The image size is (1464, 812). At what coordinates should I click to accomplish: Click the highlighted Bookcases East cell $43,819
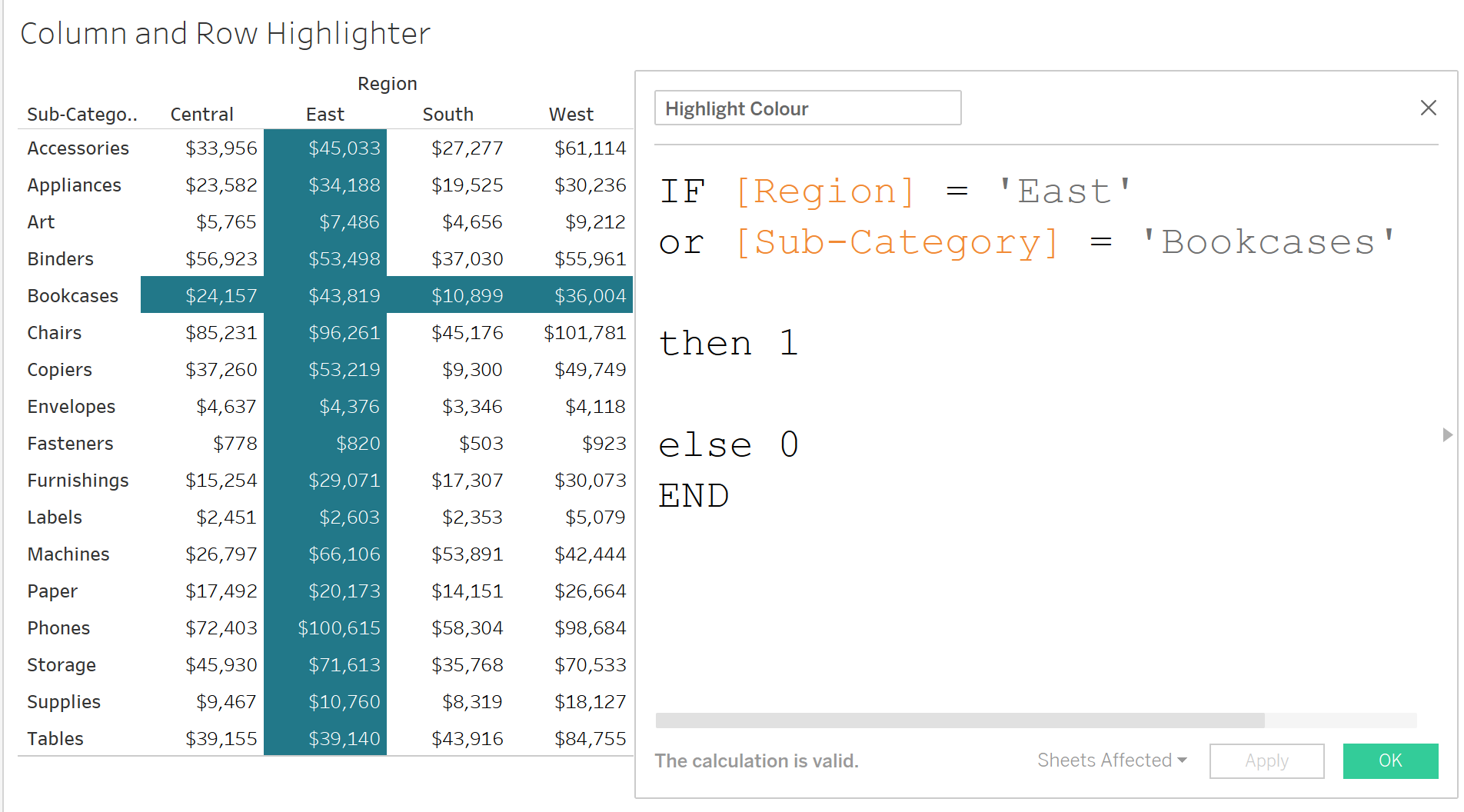344,295
